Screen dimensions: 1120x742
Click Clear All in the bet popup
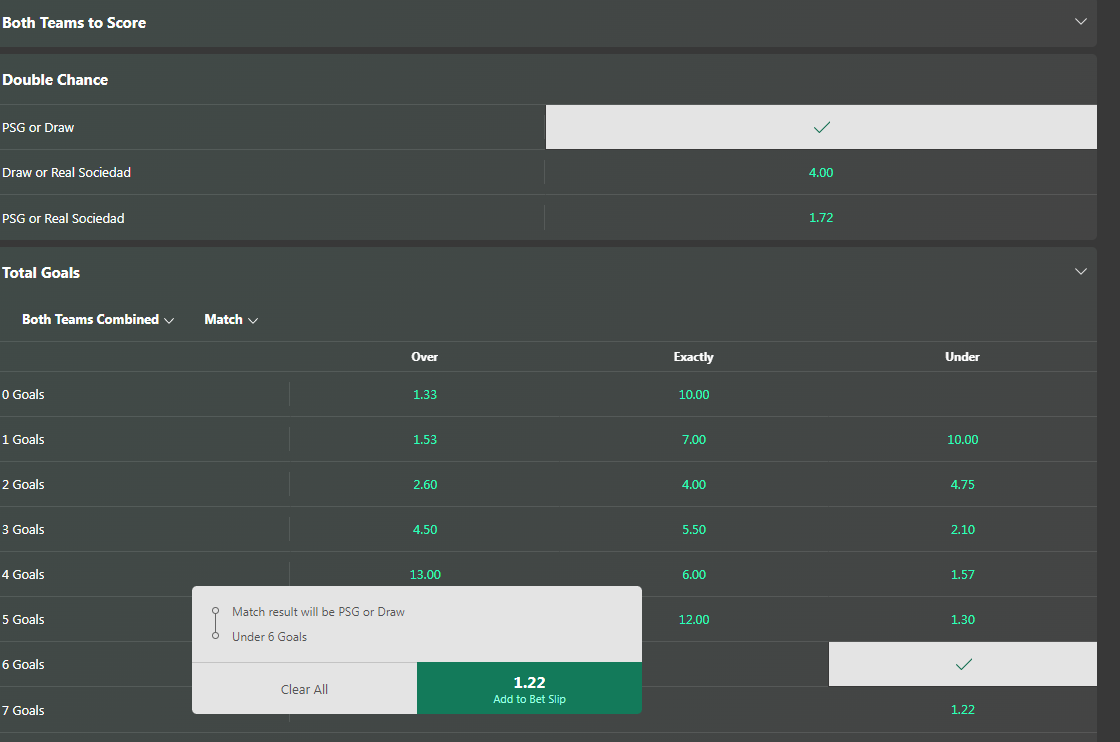tap(304, 689)
